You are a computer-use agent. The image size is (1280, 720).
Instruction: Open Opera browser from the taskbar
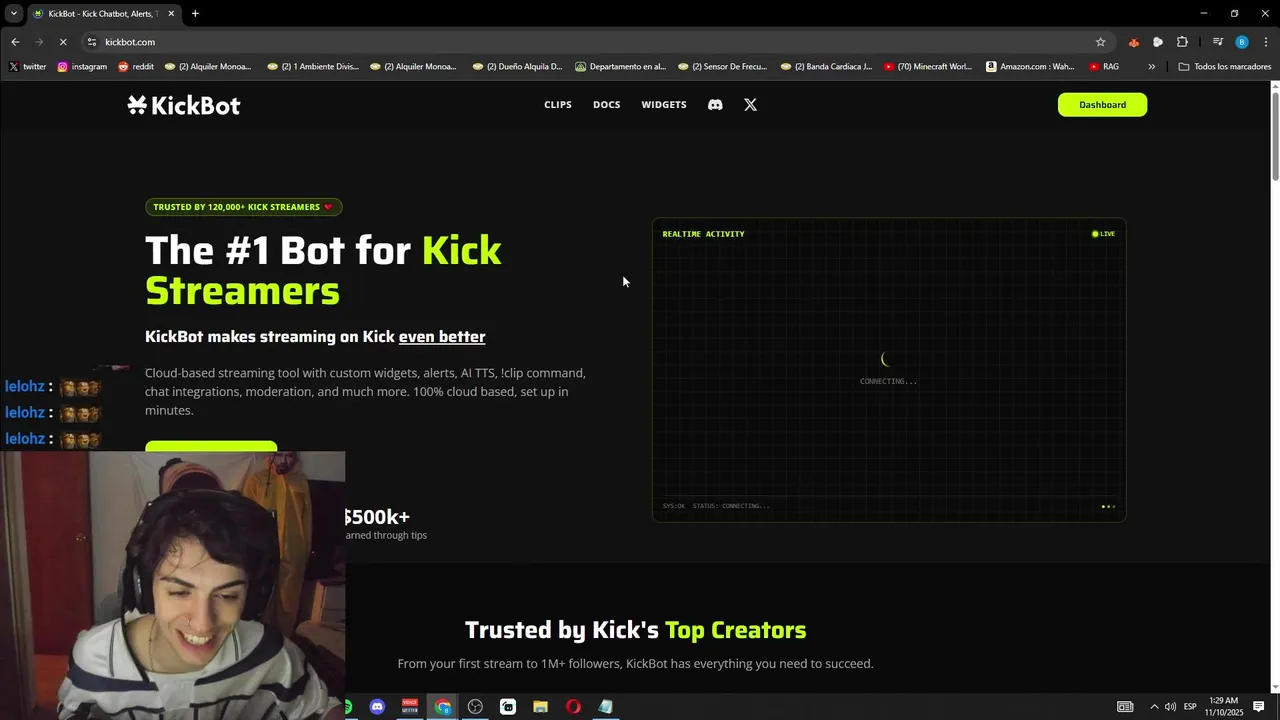(573, 707)
